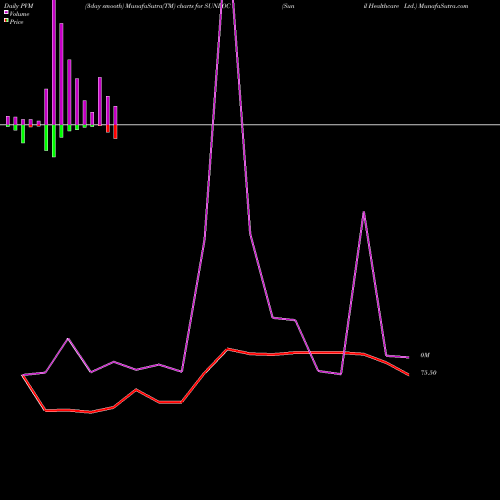Click the 'Volume' legend label

point(19,14)
